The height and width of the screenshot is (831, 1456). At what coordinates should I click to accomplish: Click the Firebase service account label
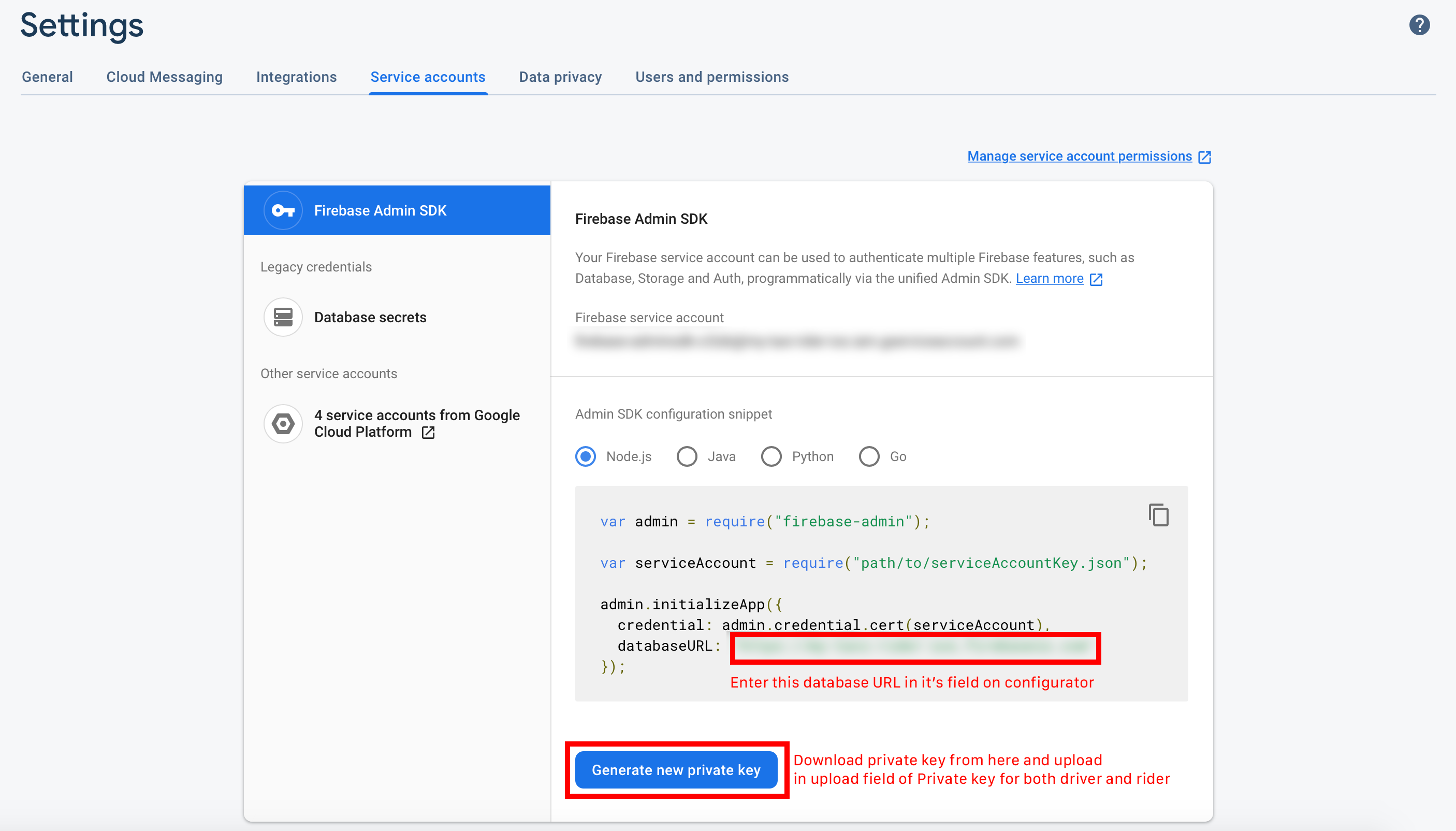[649, 318]
